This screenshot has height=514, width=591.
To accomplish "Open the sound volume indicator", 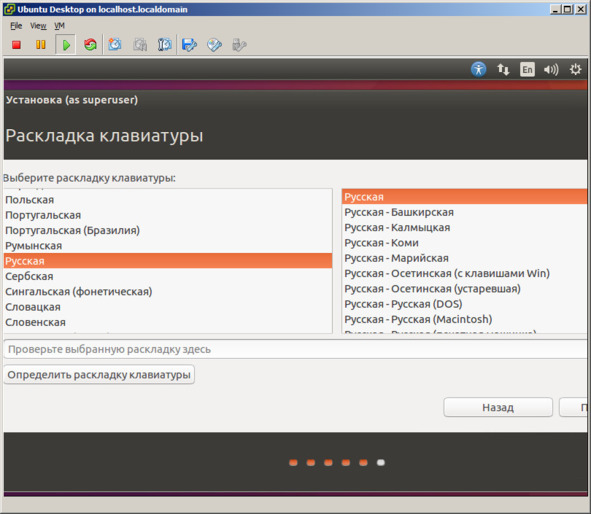I will click(551, 69).
